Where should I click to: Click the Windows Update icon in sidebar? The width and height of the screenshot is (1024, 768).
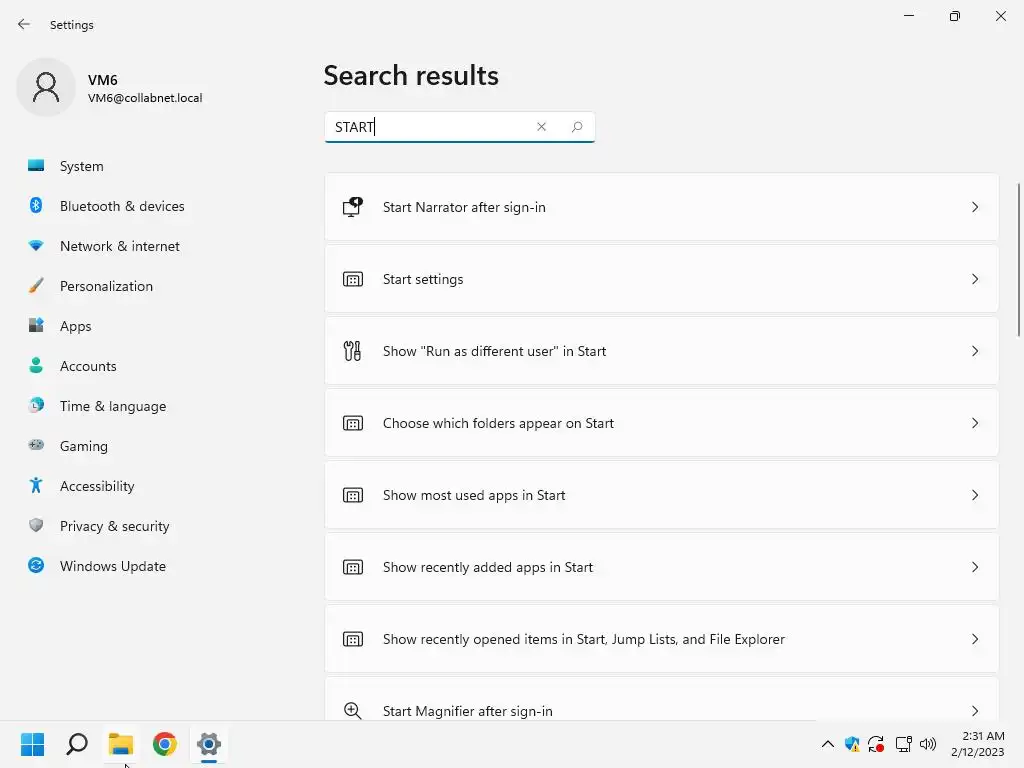pos(36,566)
